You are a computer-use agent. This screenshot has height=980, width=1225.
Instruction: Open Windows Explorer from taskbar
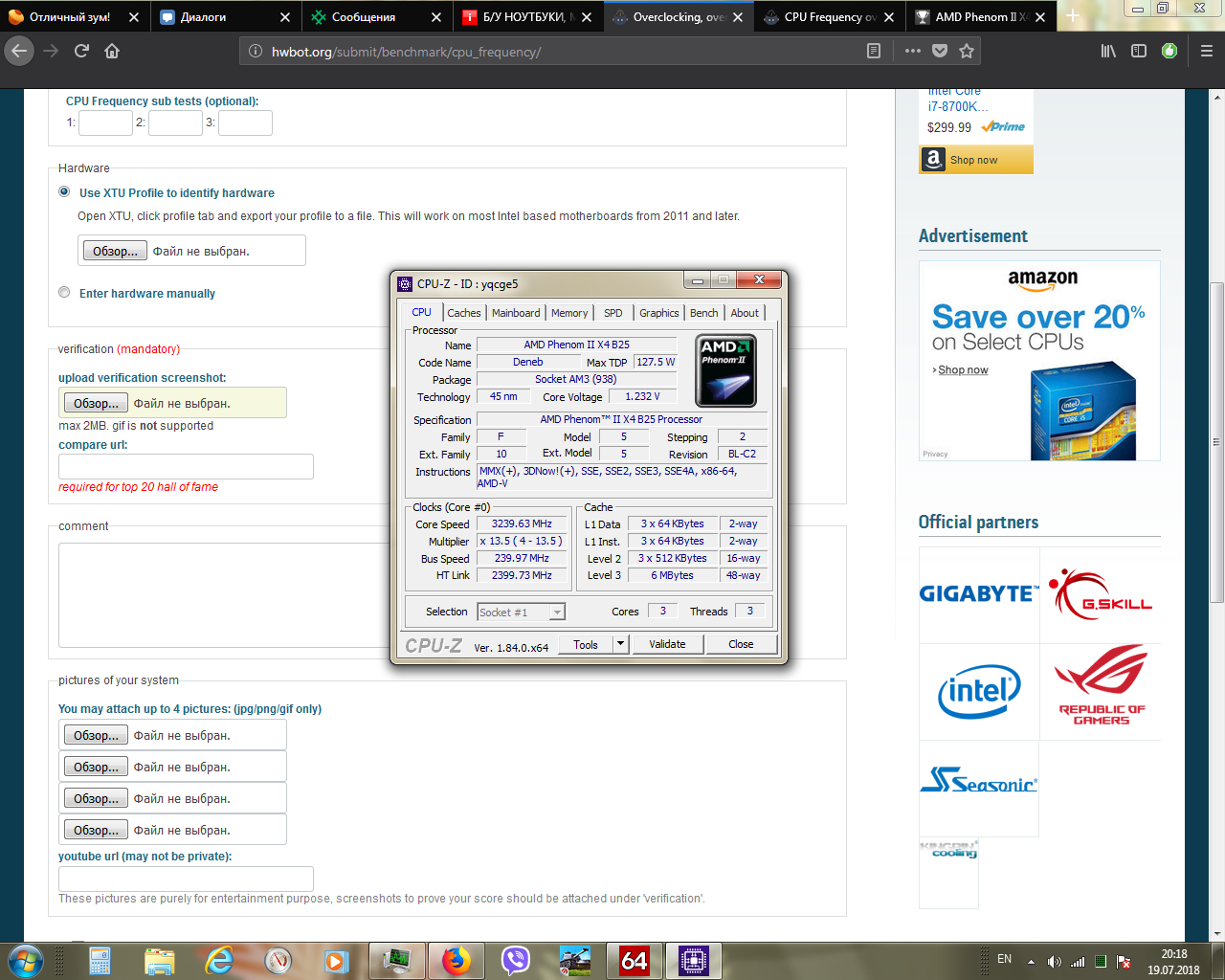(x=160, y=960)
